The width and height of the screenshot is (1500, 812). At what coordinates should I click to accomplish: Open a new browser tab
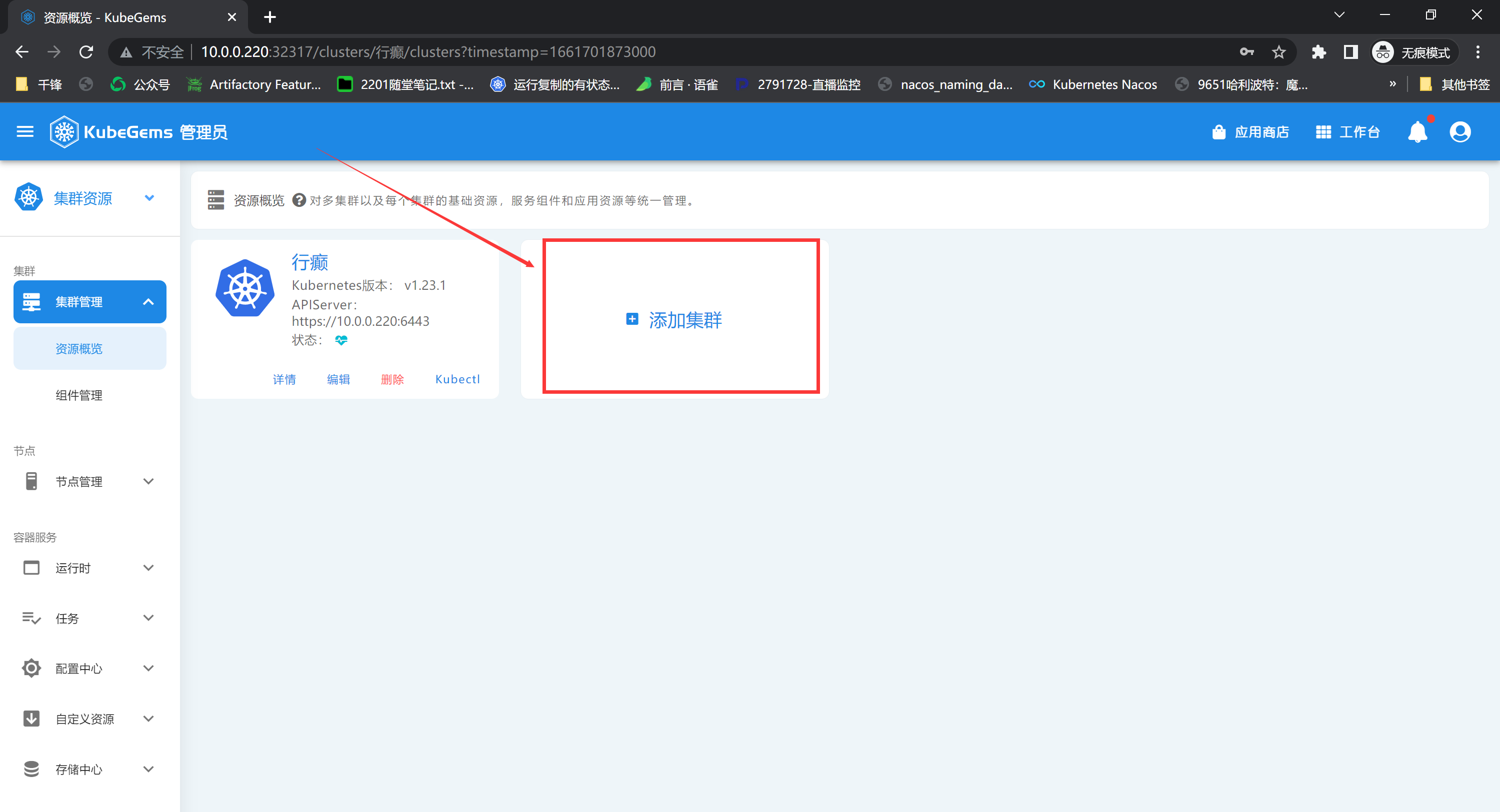pos(269,17)
